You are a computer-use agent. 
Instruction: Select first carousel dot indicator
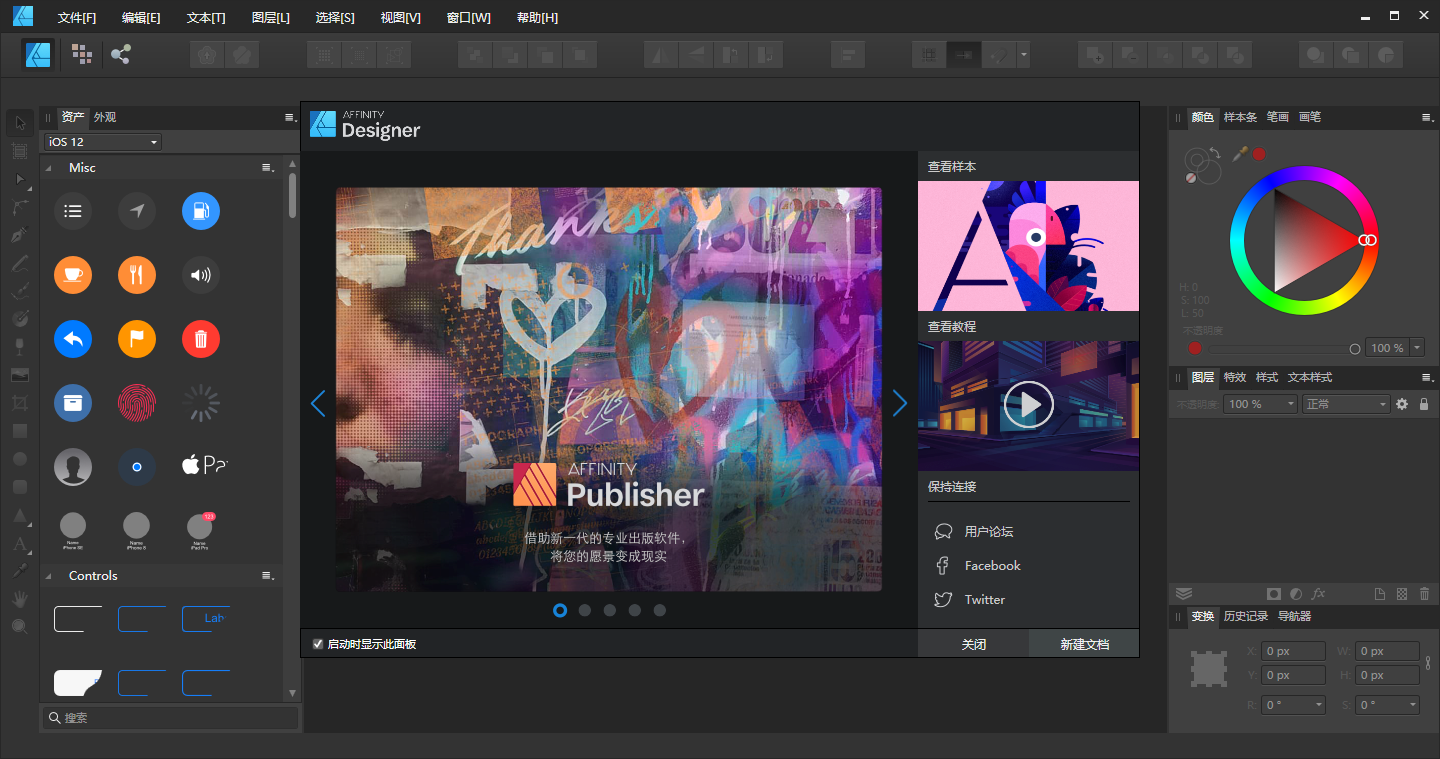point(560,610)
